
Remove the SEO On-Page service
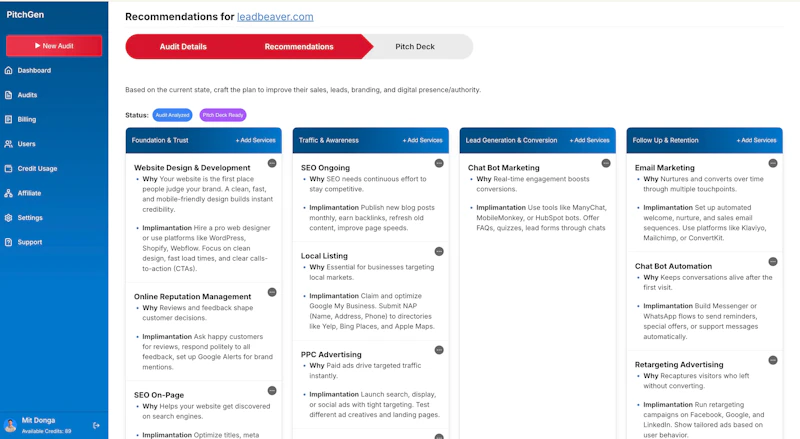272,391
